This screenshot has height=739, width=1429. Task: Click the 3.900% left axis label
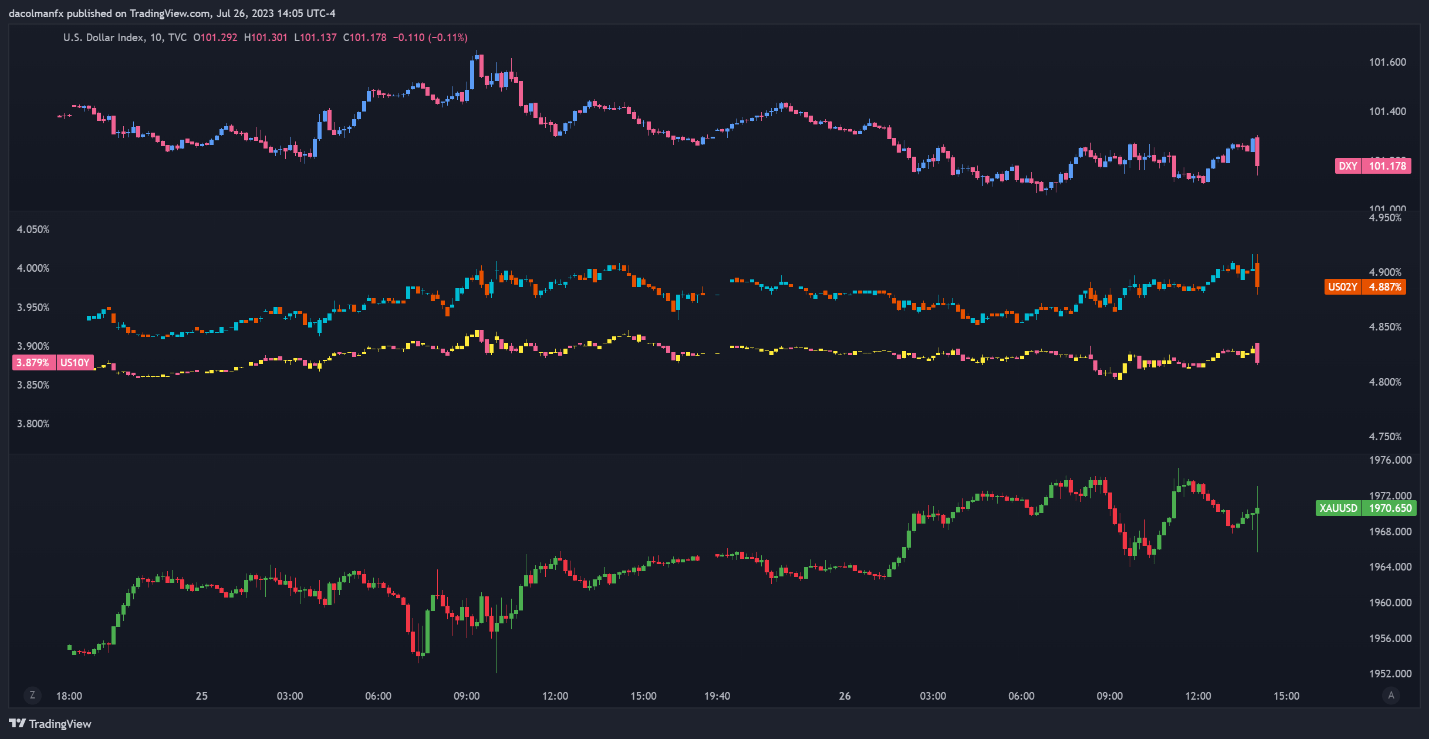tap(33, 346)
